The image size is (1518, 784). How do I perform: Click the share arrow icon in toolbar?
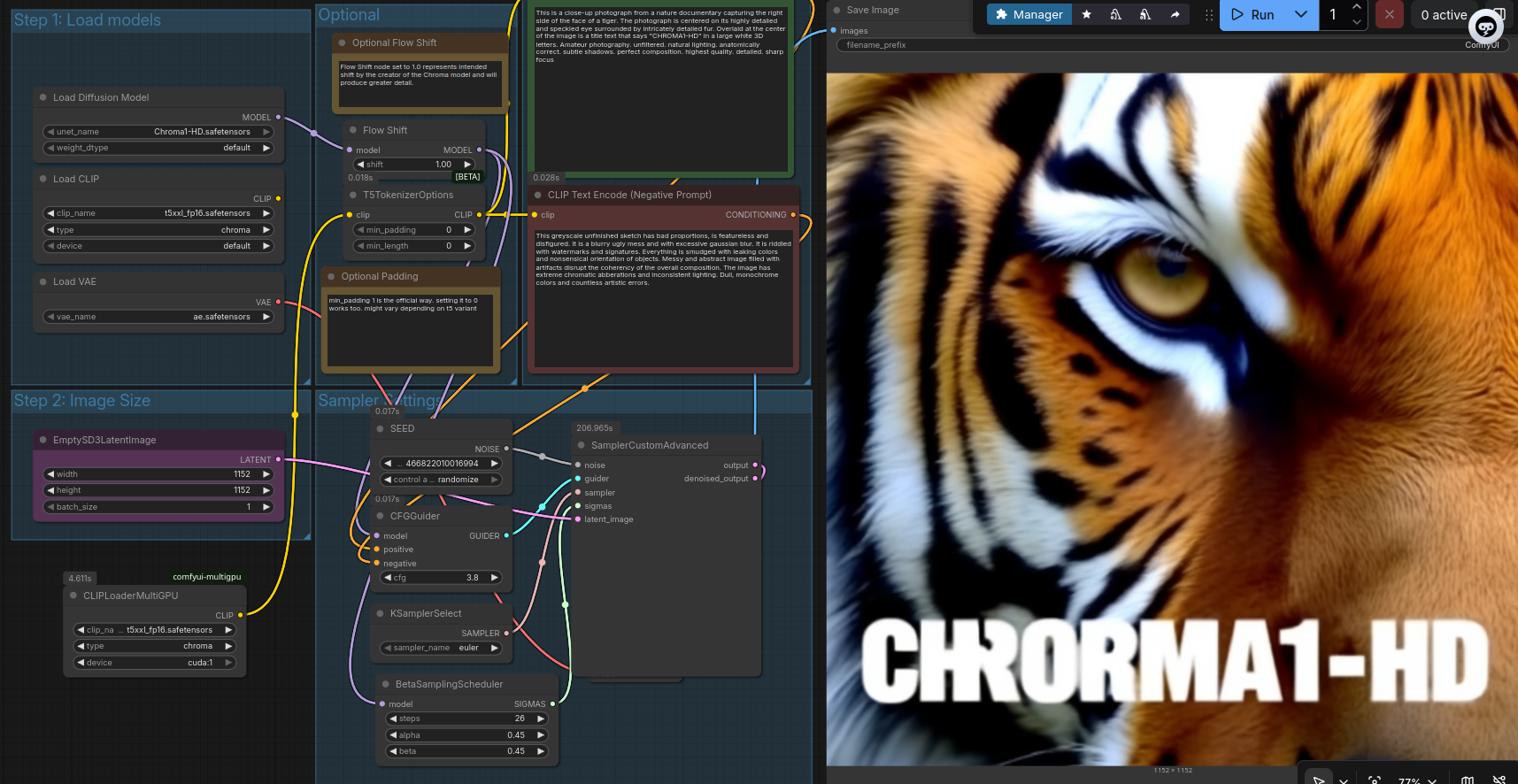(1175, 14)
